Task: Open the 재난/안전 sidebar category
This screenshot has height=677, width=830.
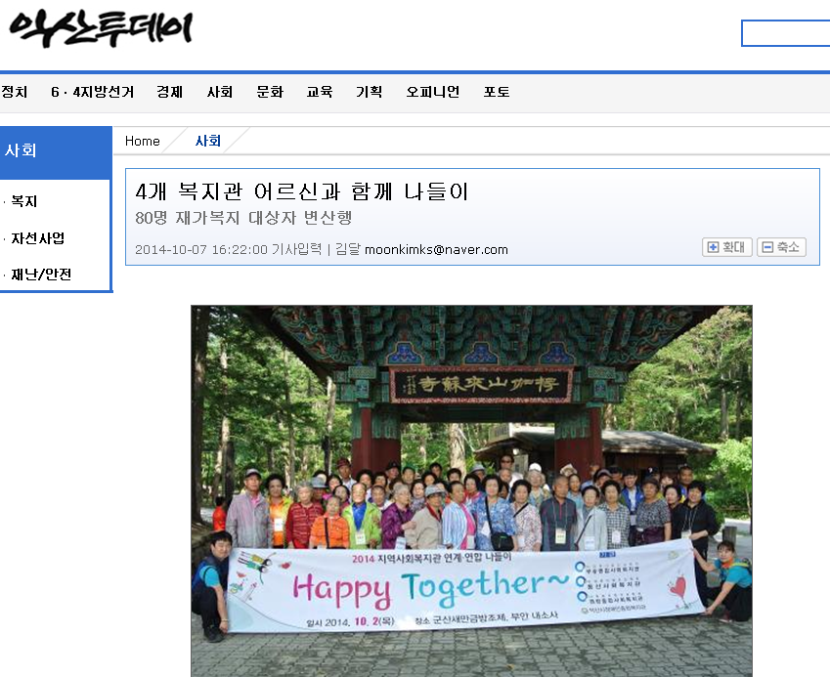Action: 41,275
